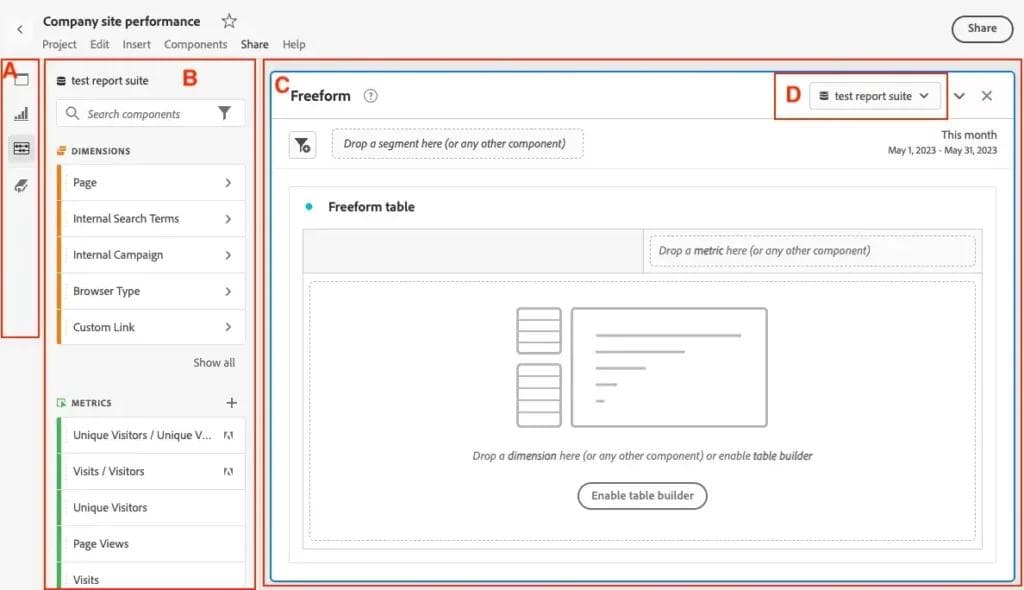Favorite the project with the star icon
Screen dimensions: 1024x590
pyautogui.click(x=229, y=21)
